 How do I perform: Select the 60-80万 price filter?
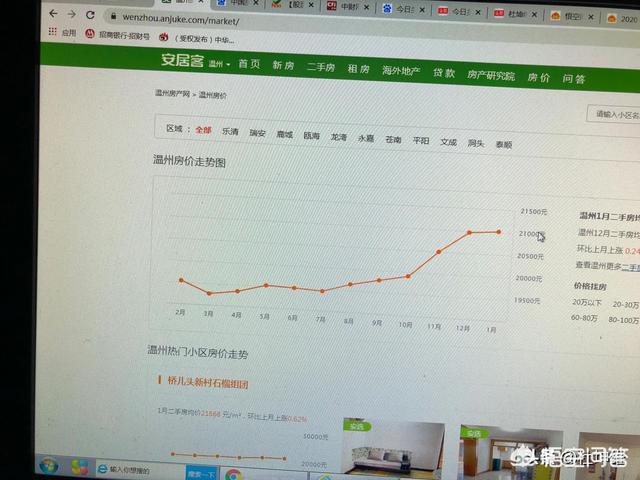coord(584,318)
